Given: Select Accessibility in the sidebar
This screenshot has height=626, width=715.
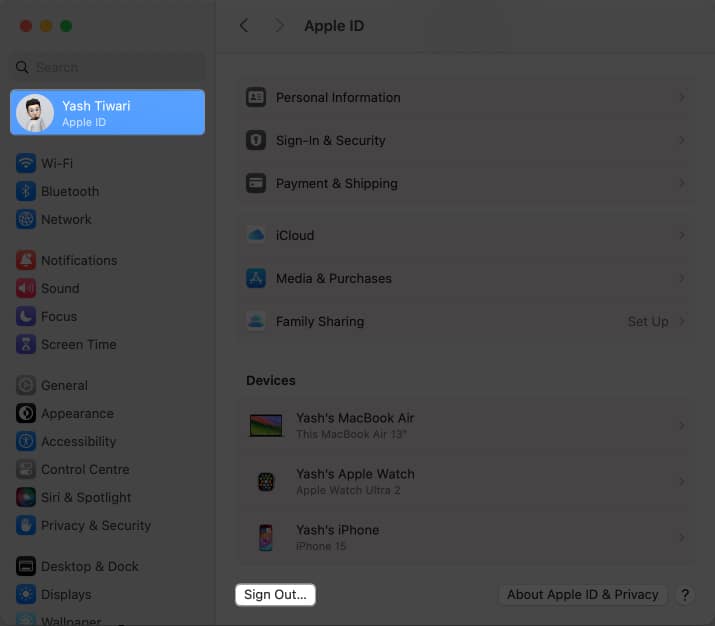Looking at the screenshot, I should [x=108, y=441].
